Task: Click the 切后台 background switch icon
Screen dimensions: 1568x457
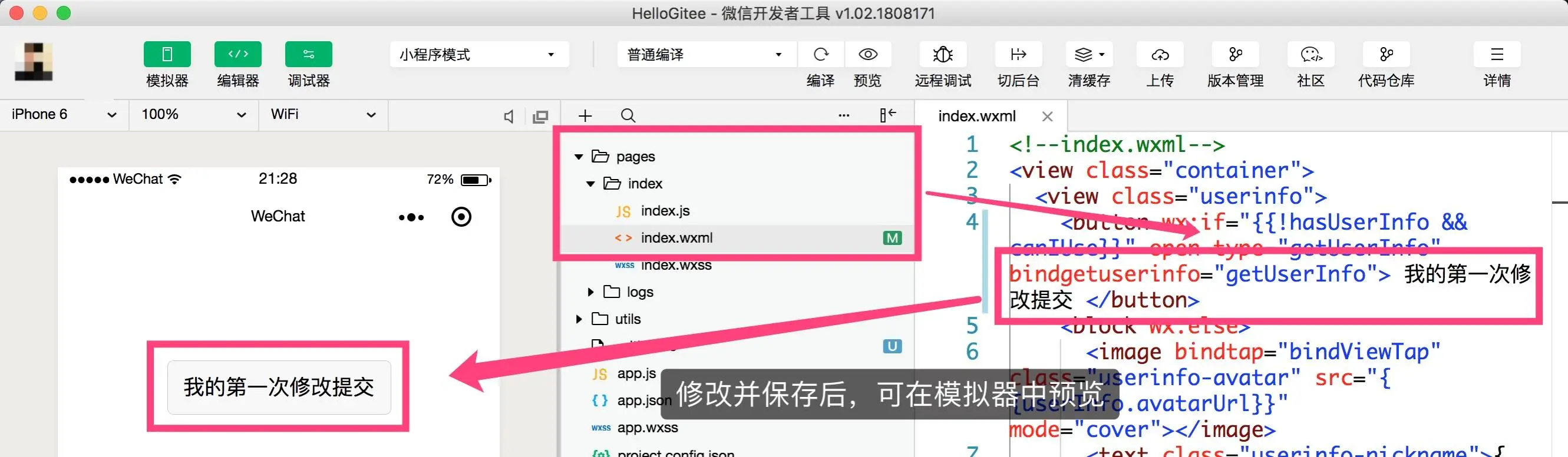Action: 1018,54
